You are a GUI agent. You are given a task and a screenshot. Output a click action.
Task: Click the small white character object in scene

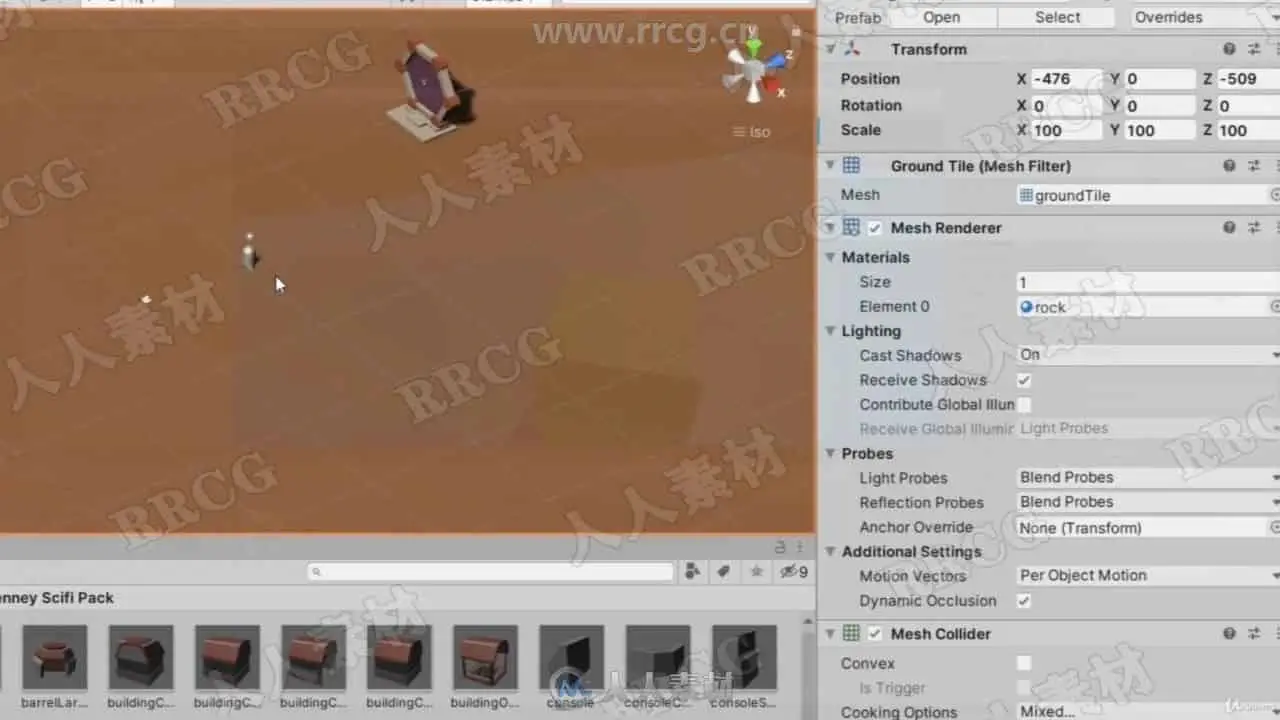pyautogui.click(x=249, y=253)
